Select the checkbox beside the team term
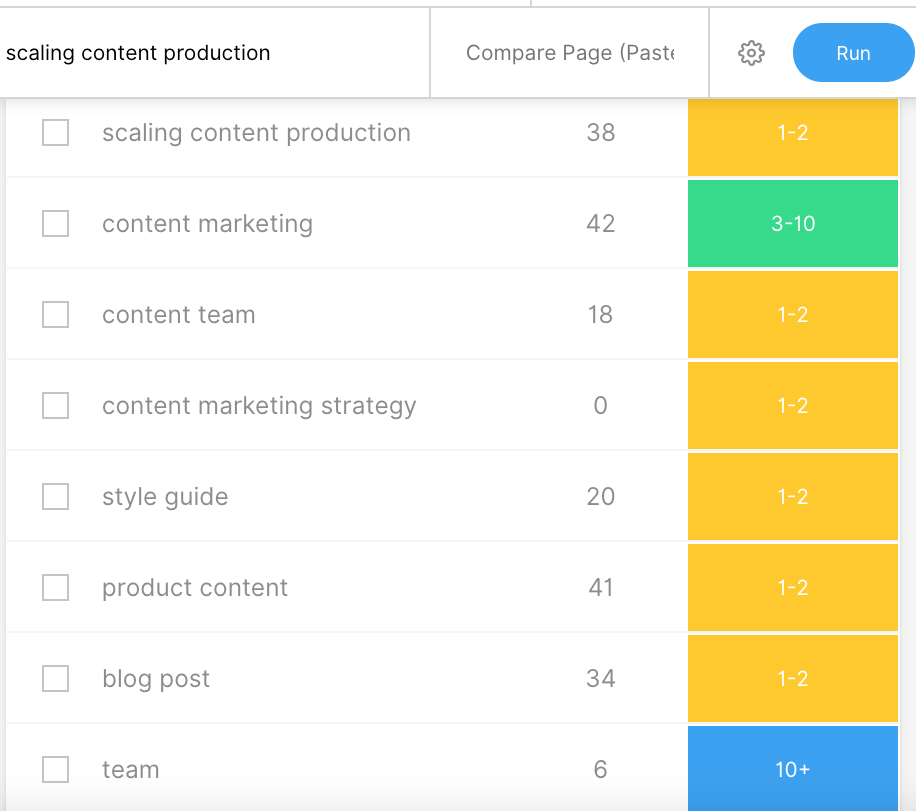 [x=55, y=770]
